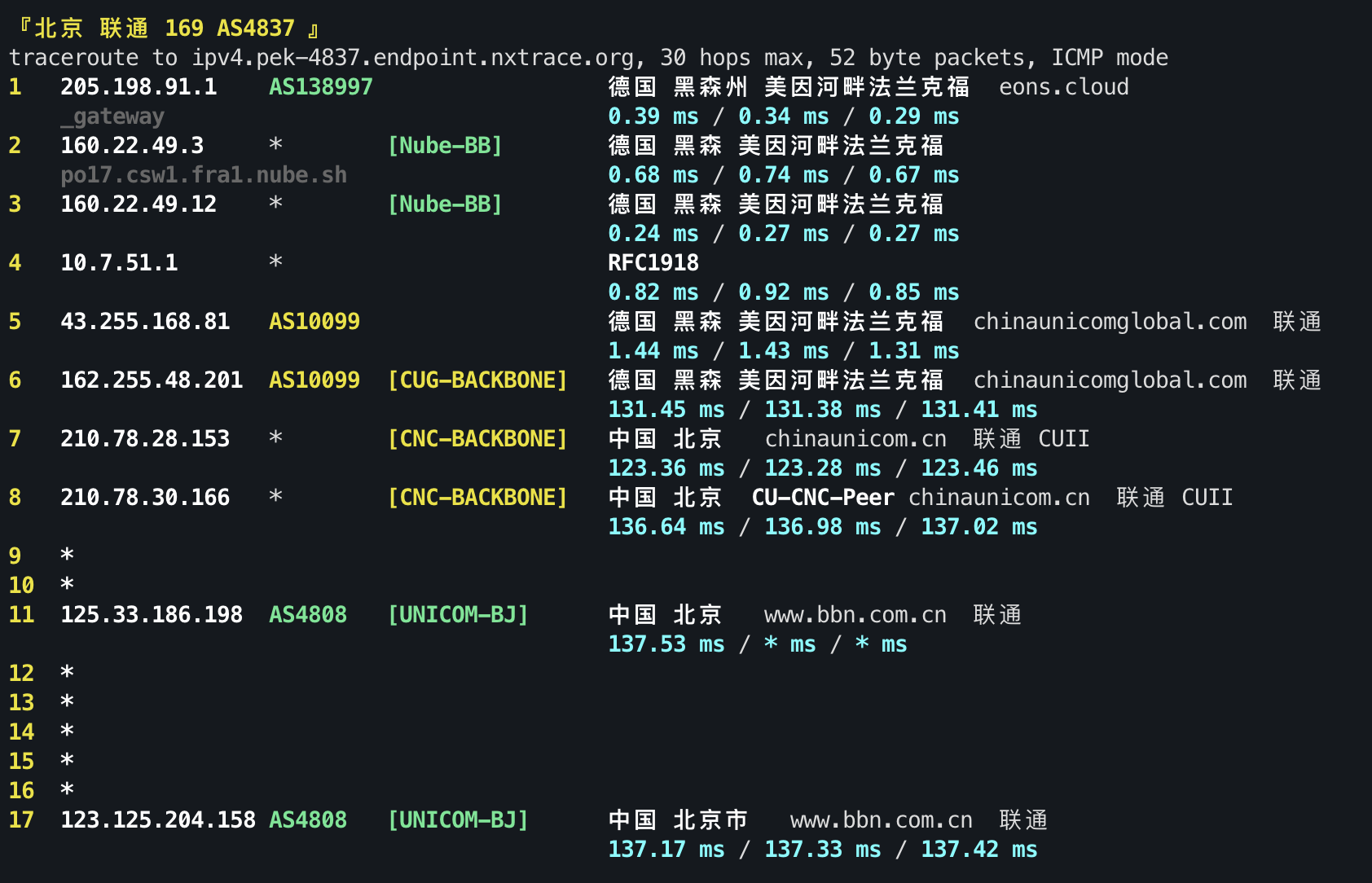Screen dimensions: 1372x883
Task: Click the CU-CNC-Peer label on hop 8
Action: tap(822, 497)
